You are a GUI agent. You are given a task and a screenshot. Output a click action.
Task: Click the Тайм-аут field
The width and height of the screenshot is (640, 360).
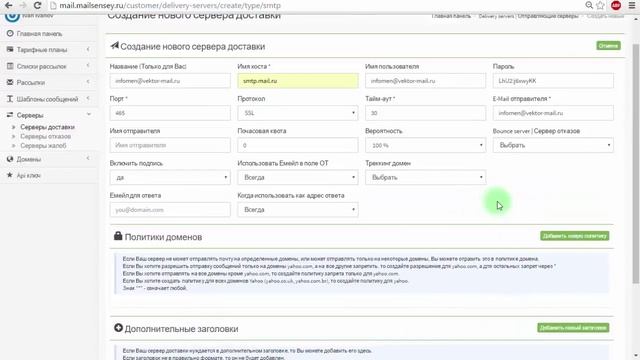[425, 113]
